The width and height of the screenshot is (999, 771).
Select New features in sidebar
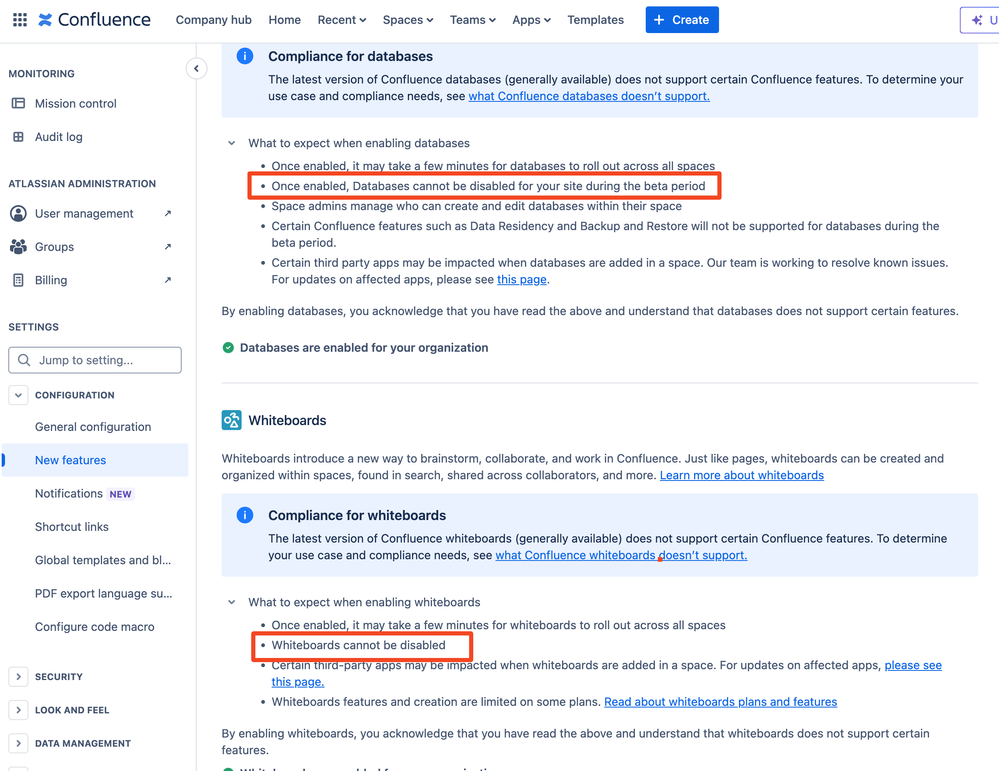pos(95,460)
